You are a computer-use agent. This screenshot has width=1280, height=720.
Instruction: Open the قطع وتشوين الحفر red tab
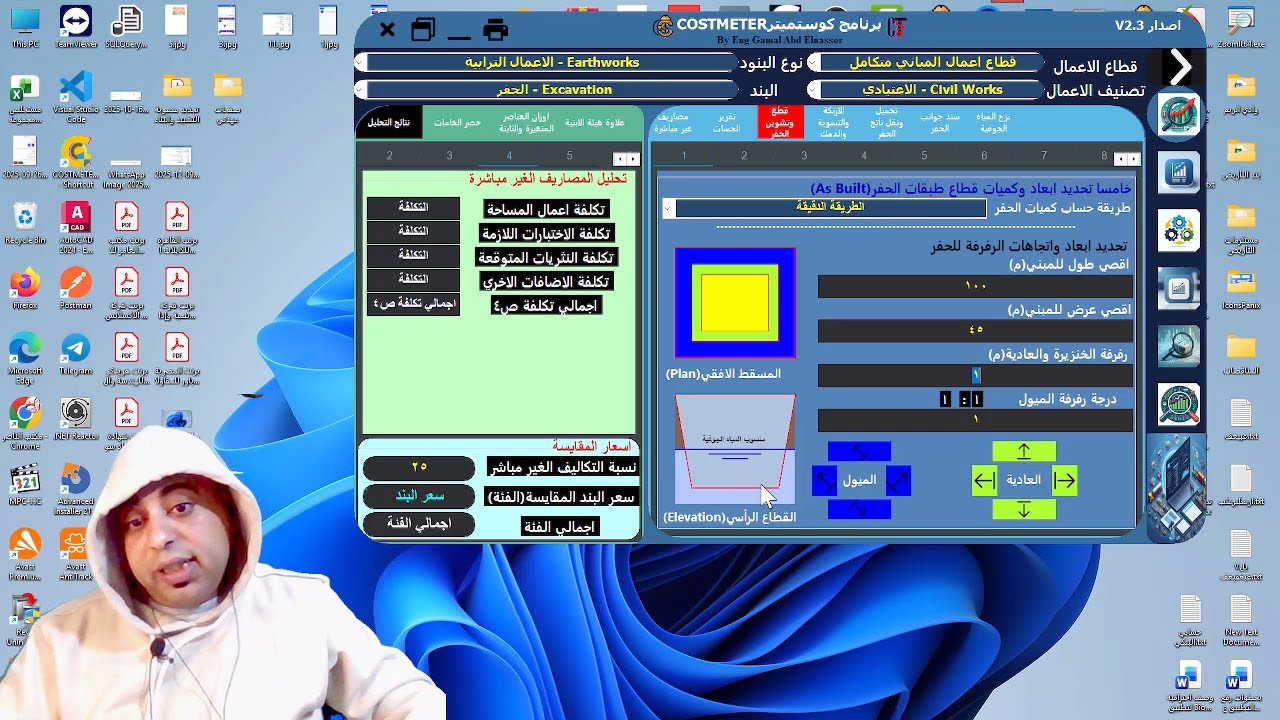click(x=780, y=122)
